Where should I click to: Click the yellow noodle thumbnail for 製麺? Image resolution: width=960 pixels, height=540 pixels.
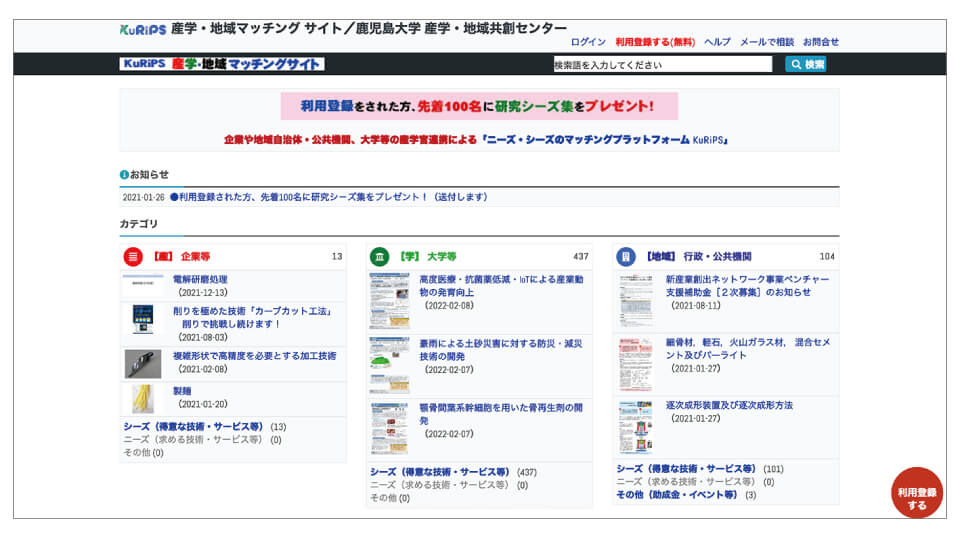(x=143, y=399)
